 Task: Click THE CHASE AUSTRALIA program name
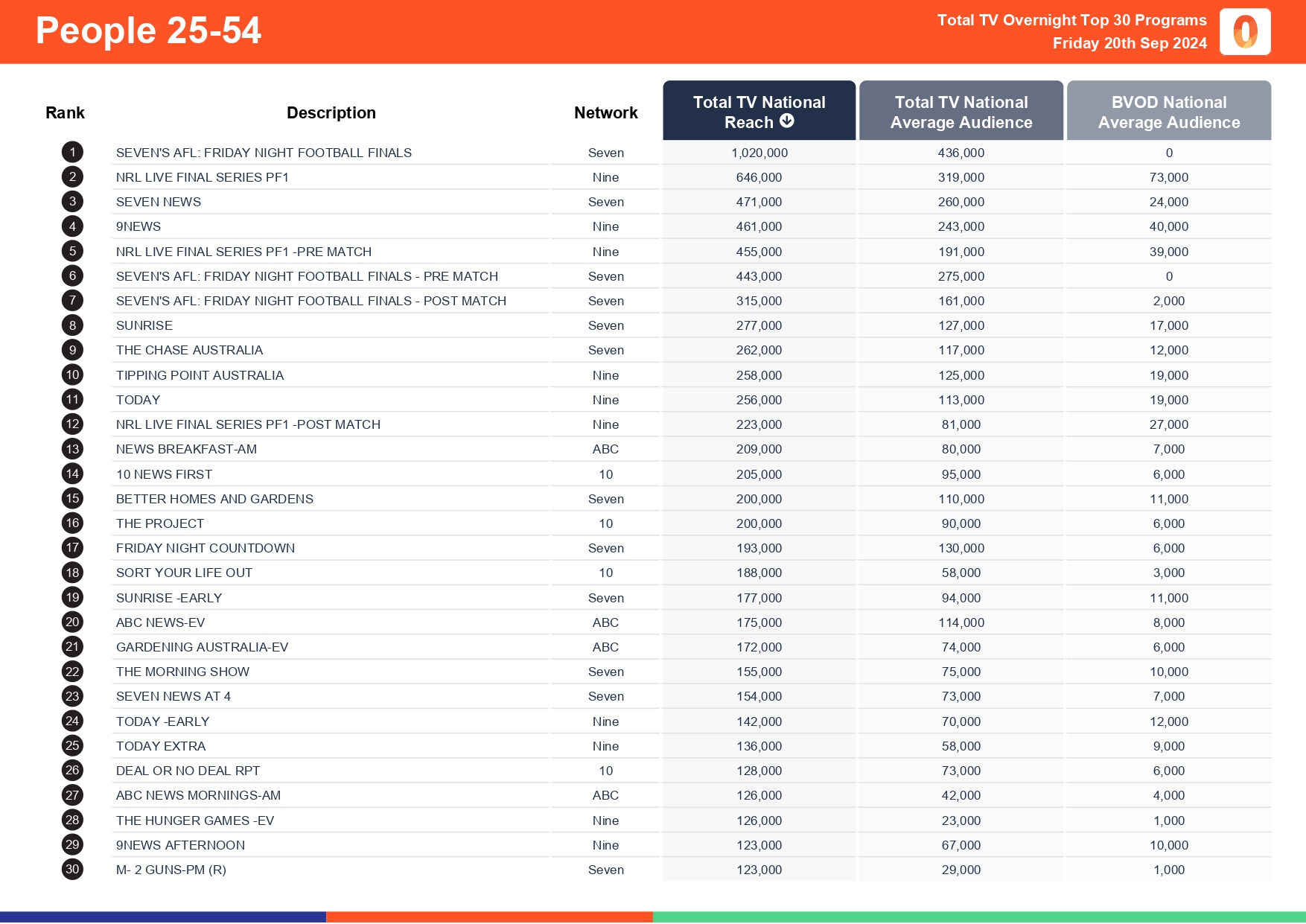(x=189, y=350)
